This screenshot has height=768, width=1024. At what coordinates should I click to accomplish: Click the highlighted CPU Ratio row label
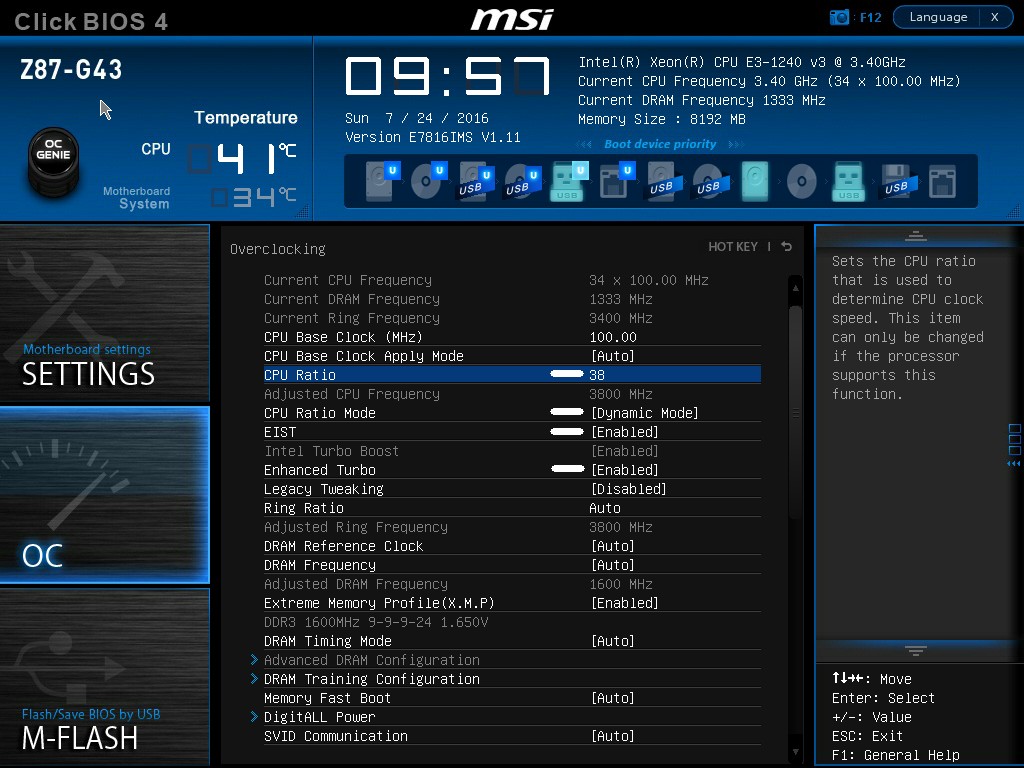[300, 376]
